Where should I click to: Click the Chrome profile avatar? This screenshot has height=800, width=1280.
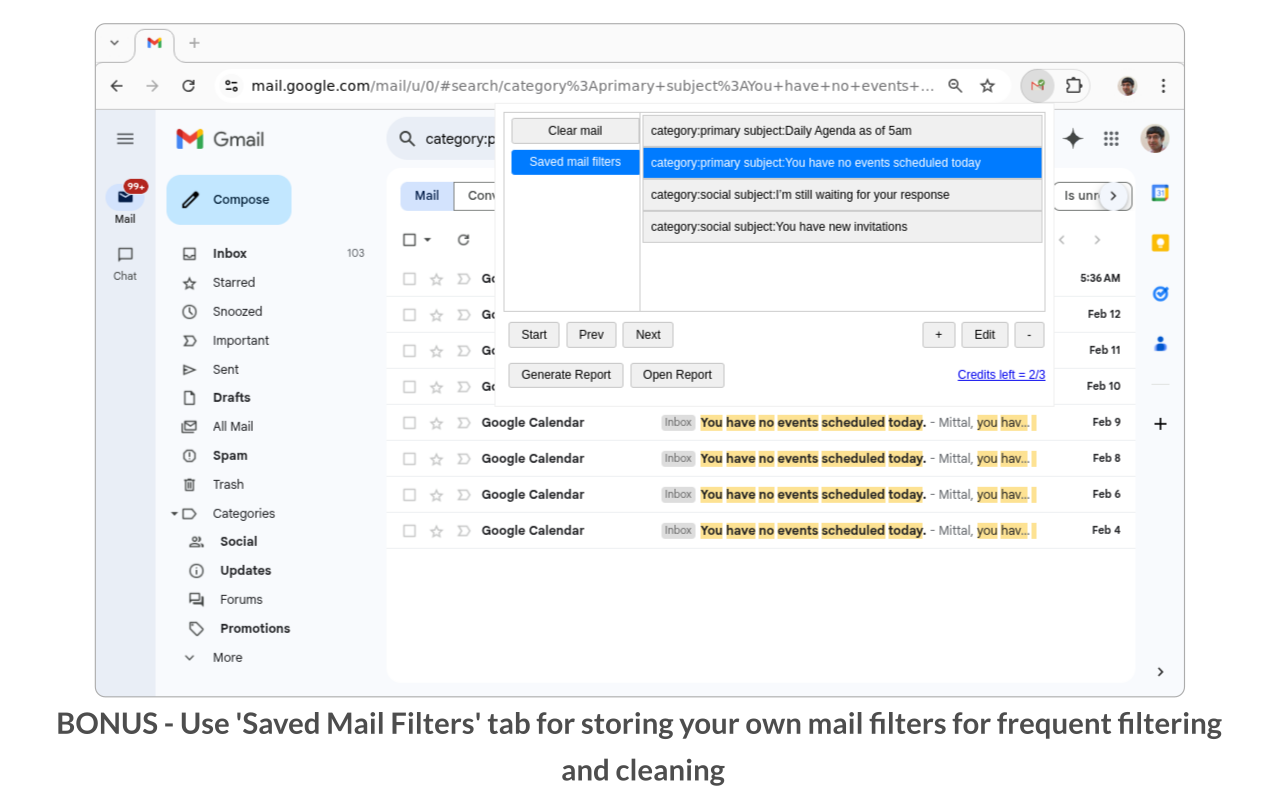[x=1127, y=86]
